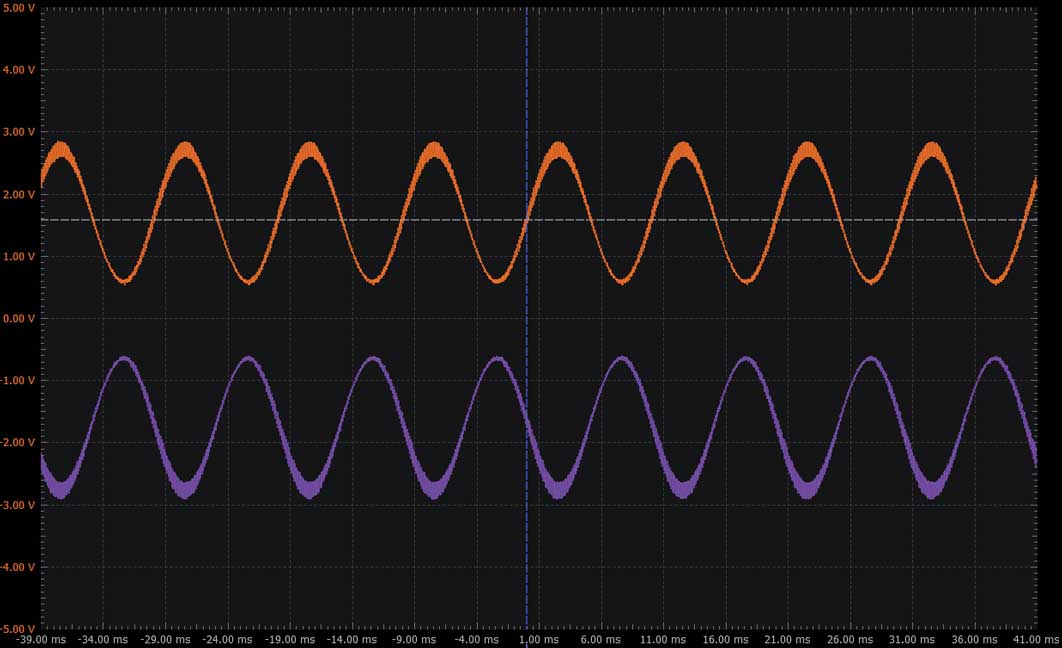Viewport: 1062px width, 648px height.
Task: Select the -19.00 ms time axis label
Action: click(290, 639)
